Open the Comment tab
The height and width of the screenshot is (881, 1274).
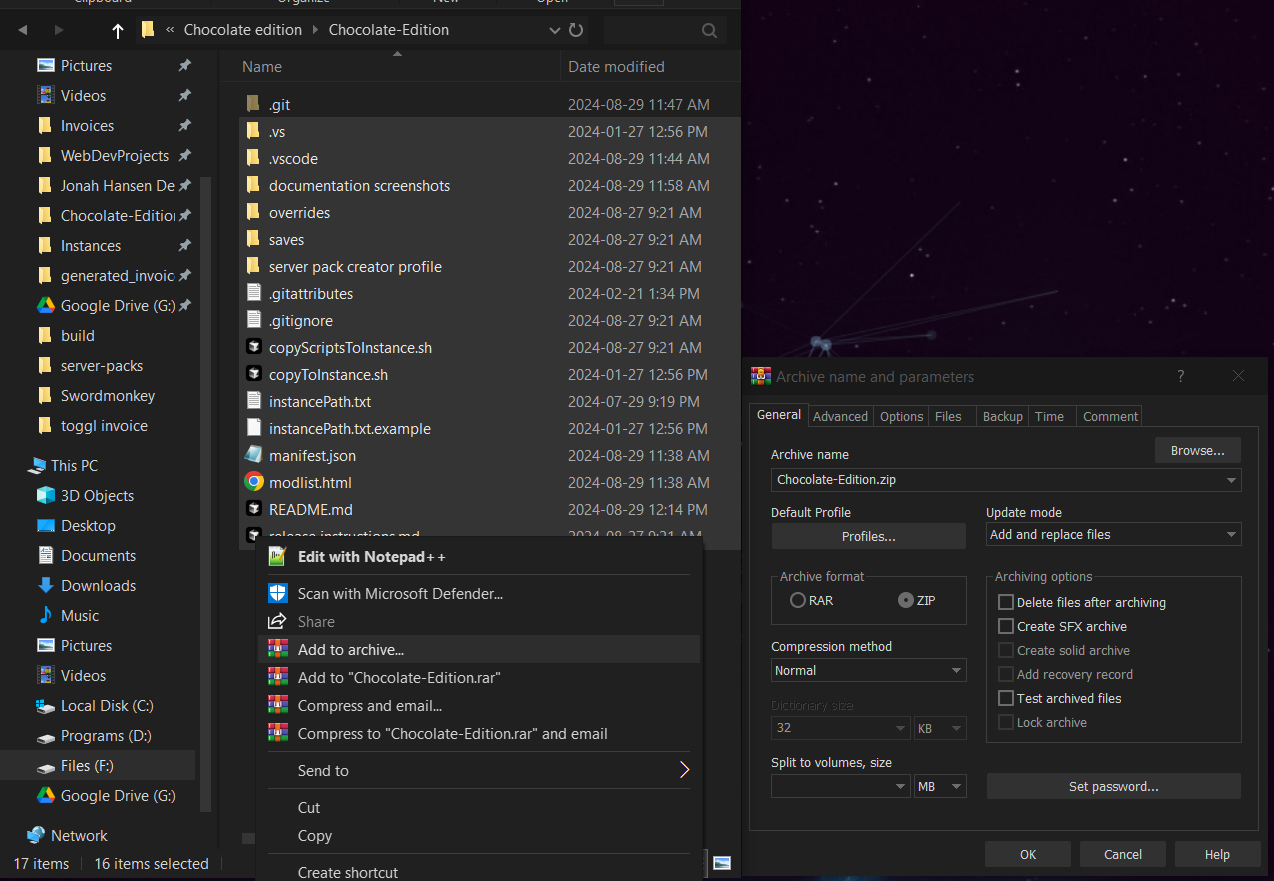pos(1110,416)
